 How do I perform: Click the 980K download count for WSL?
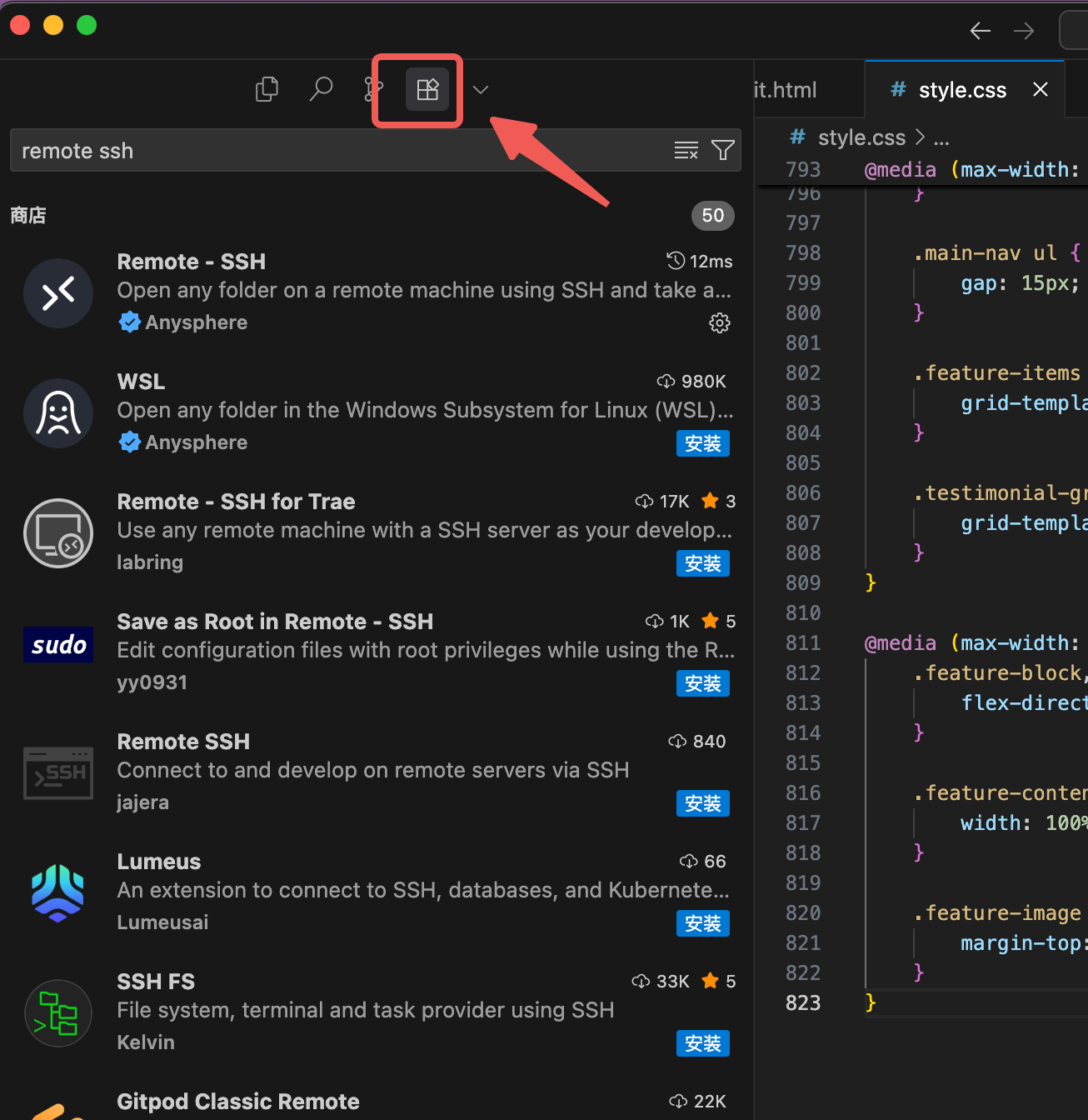(x=691, y=382)
